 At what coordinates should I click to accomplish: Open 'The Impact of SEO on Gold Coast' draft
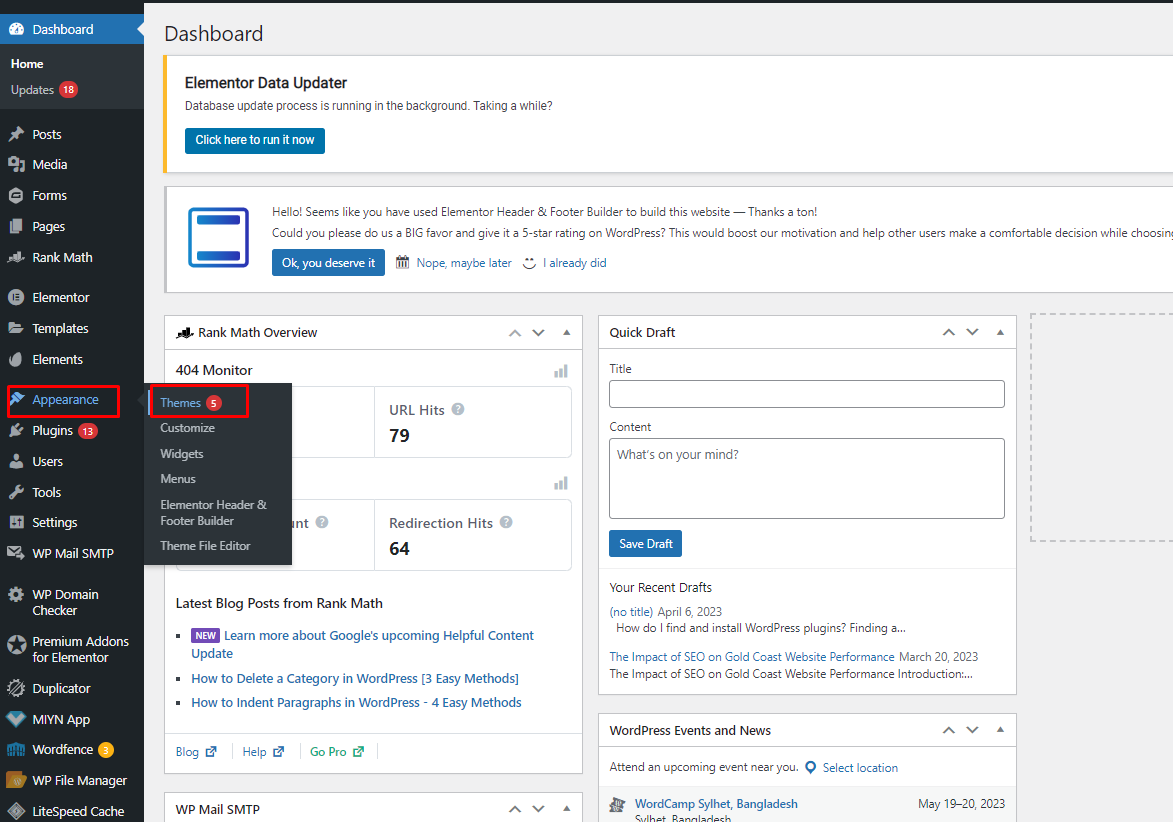click(752, 657)
